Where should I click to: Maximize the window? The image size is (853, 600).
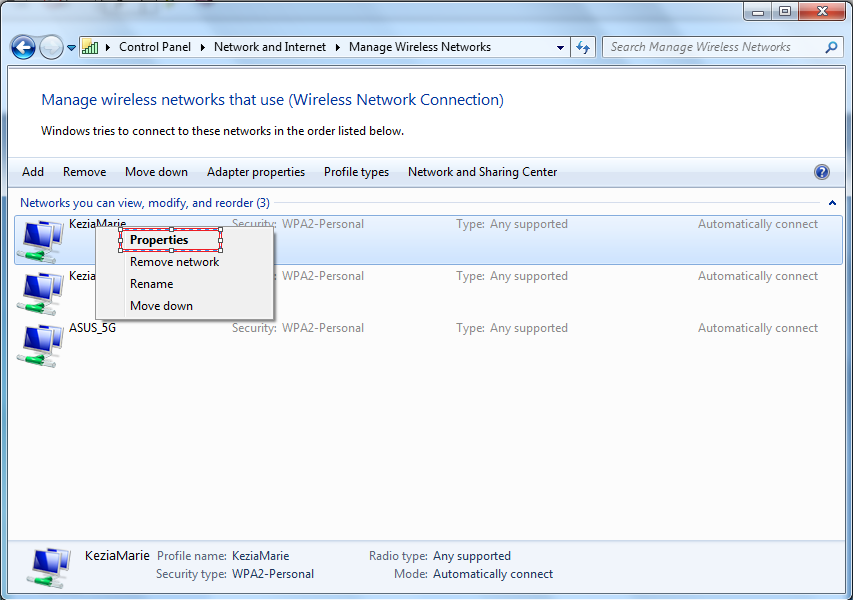click(785, 11)
